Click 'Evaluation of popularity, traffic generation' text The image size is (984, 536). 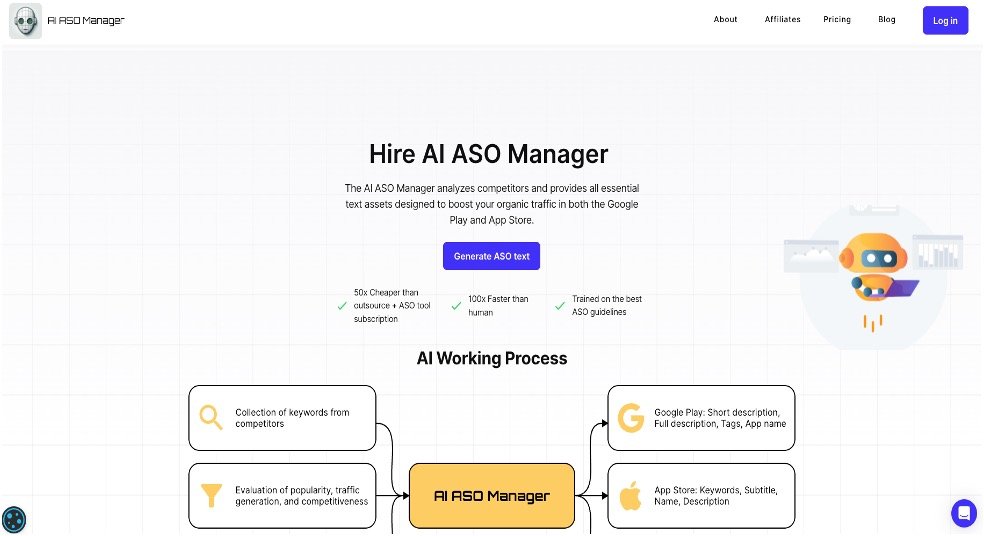[x=301, y=495]
